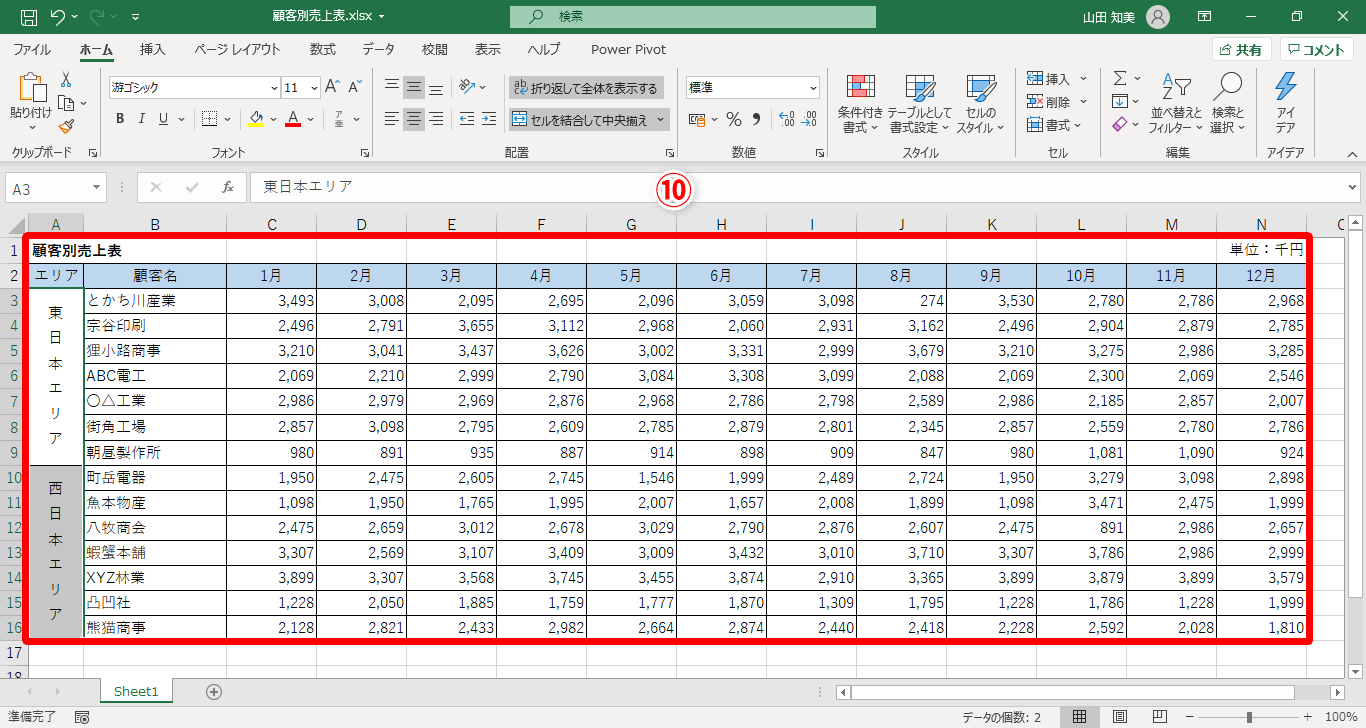Copy the selected cells
This screenshot has width=1366, height=728.
click(66, 103)
